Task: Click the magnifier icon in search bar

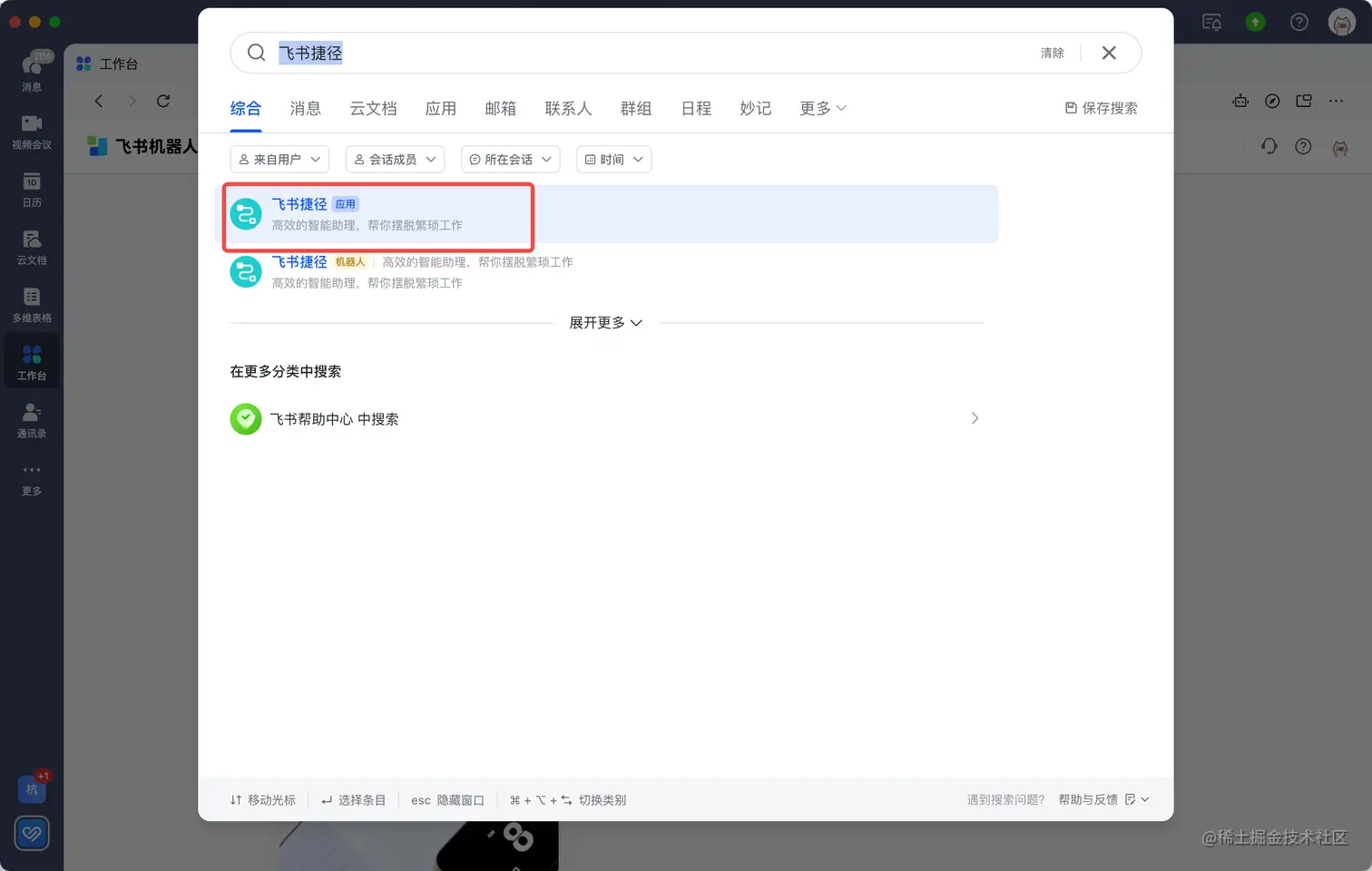Action: coord(257,53)
